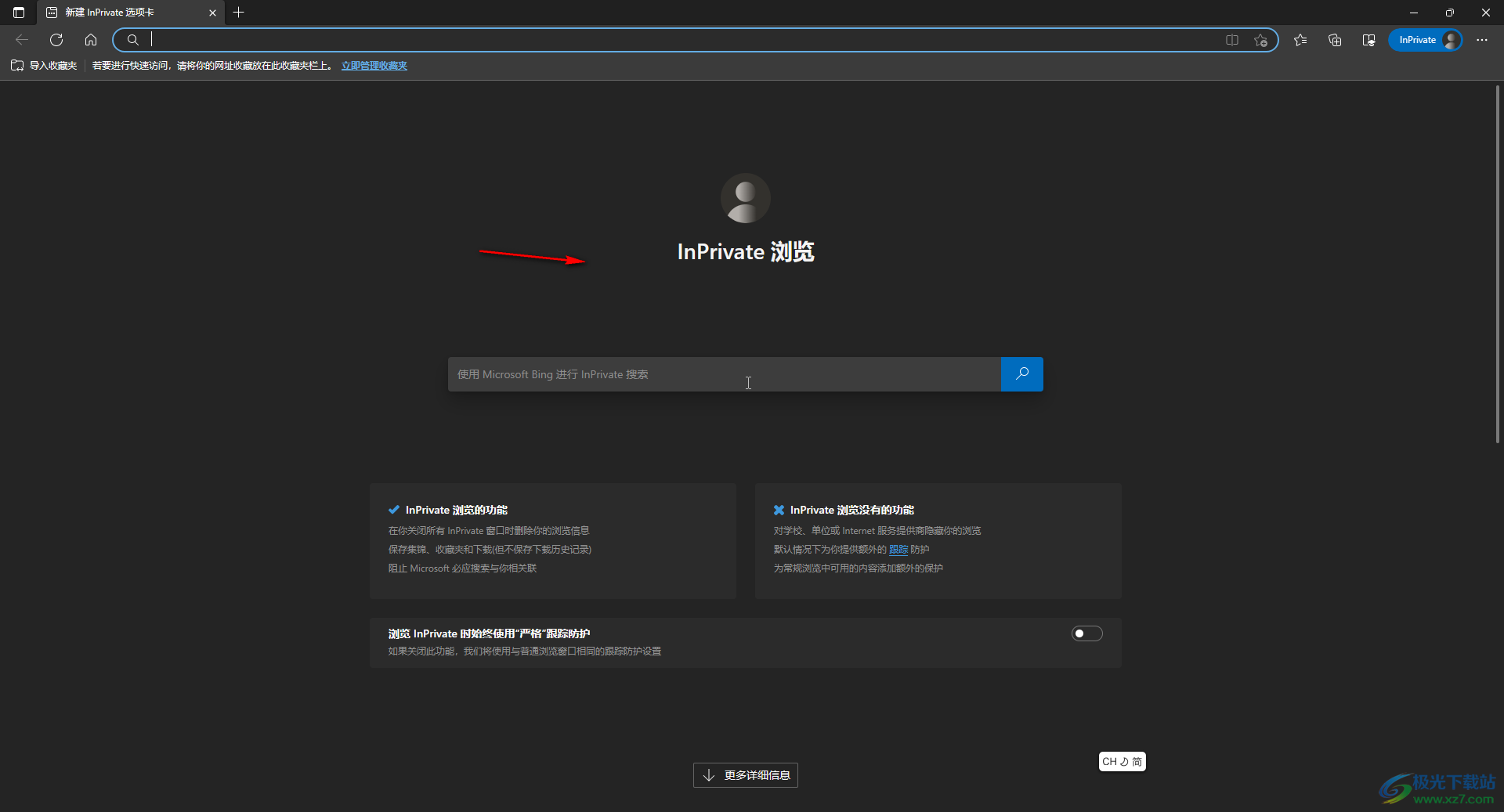This screenshot has height=812, width=1504.
Task: Click the CH 简 input method indicator
Action: 1122,762
